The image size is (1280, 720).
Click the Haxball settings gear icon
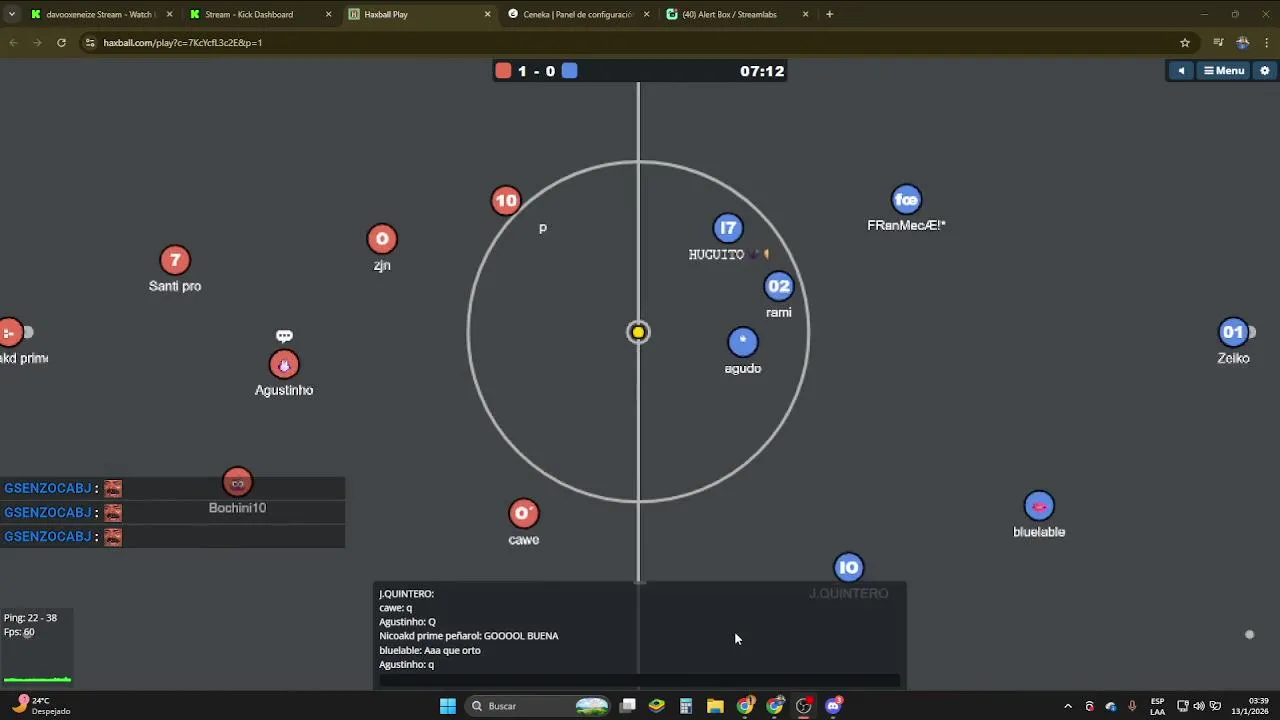pos(1264,71)
